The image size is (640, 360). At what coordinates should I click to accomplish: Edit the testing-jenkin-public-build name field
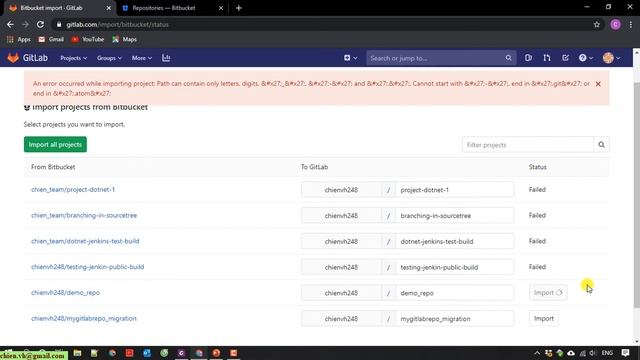(x=455, y=267)
